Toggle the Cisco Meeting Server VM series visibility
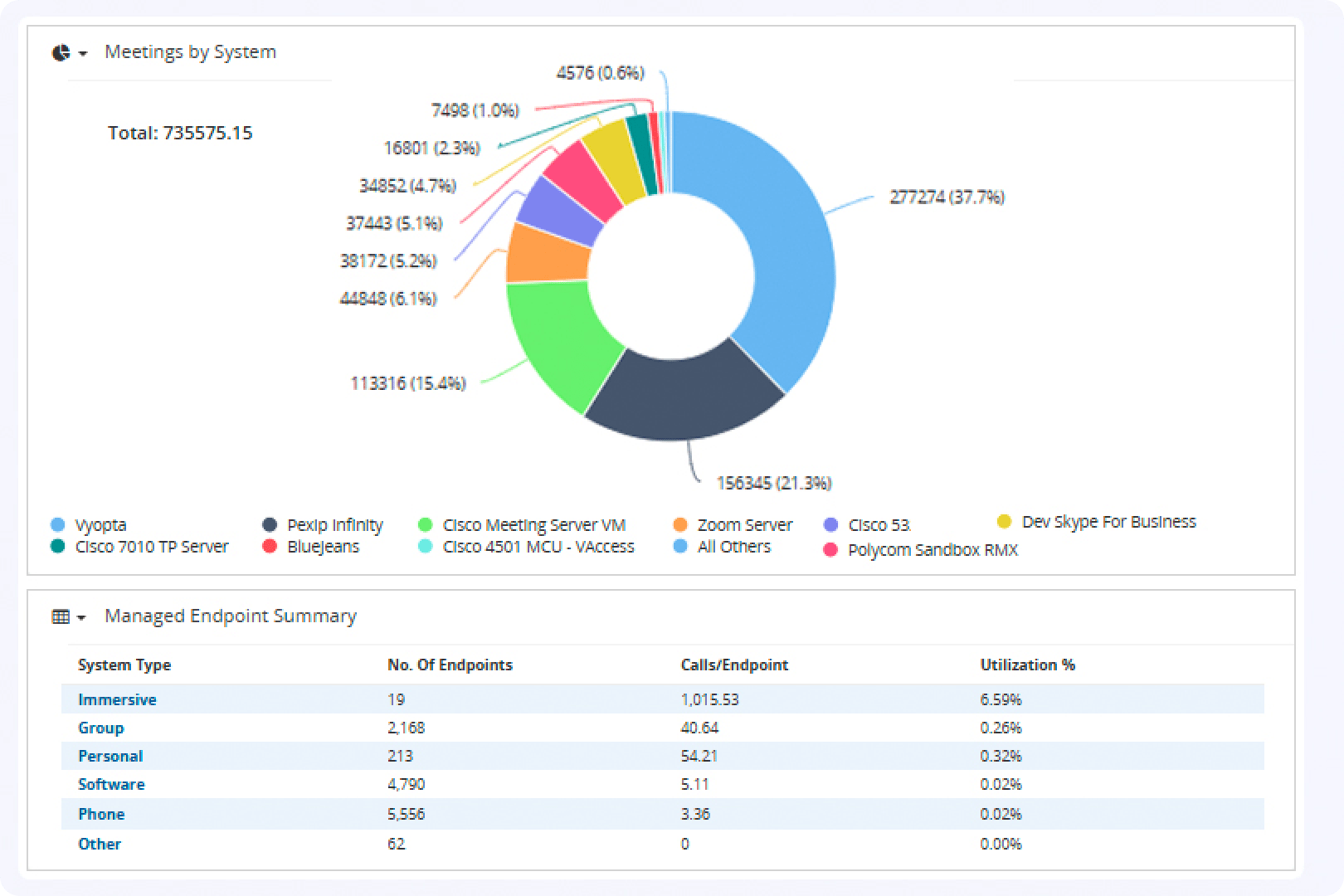The image size is (1344, 896). [426, 524]
